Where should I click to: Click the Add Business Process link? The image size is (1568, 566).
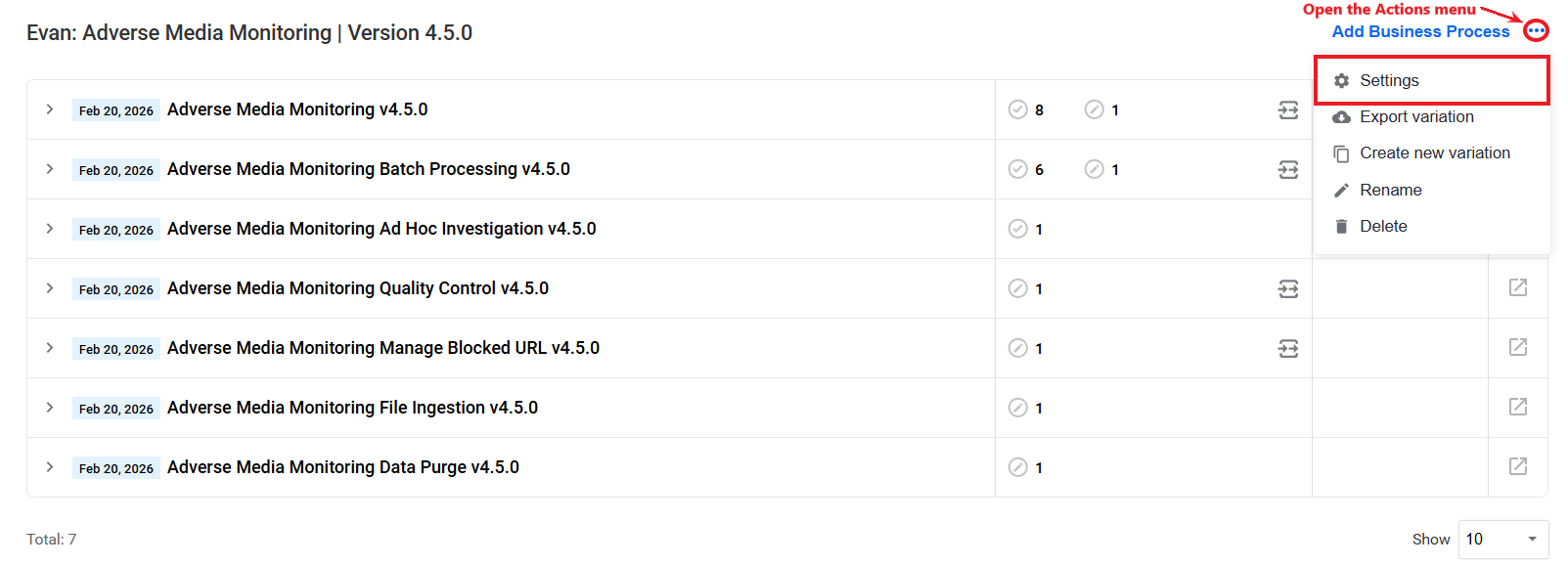click(x=1420, y=31)
